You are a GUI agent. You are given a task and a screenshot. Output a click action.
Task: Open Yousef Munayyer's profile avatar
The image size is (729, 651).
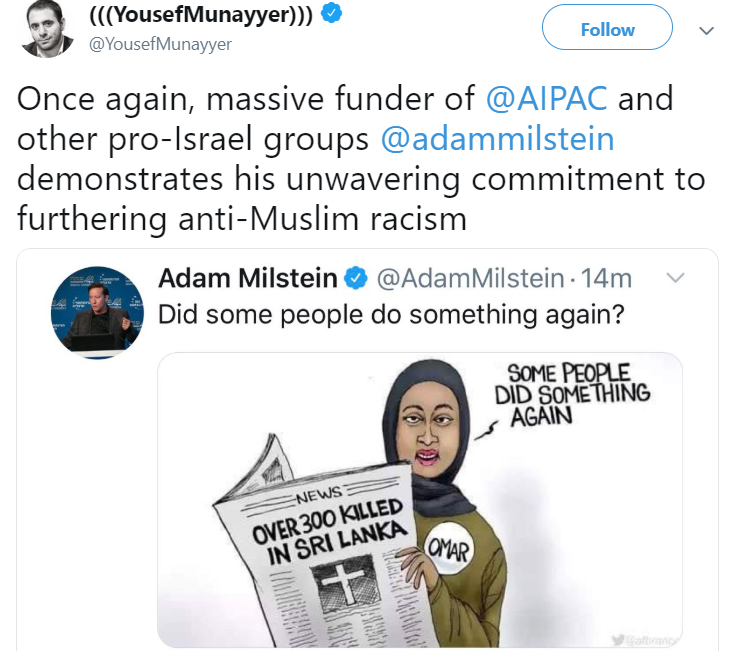coord(47,29)
